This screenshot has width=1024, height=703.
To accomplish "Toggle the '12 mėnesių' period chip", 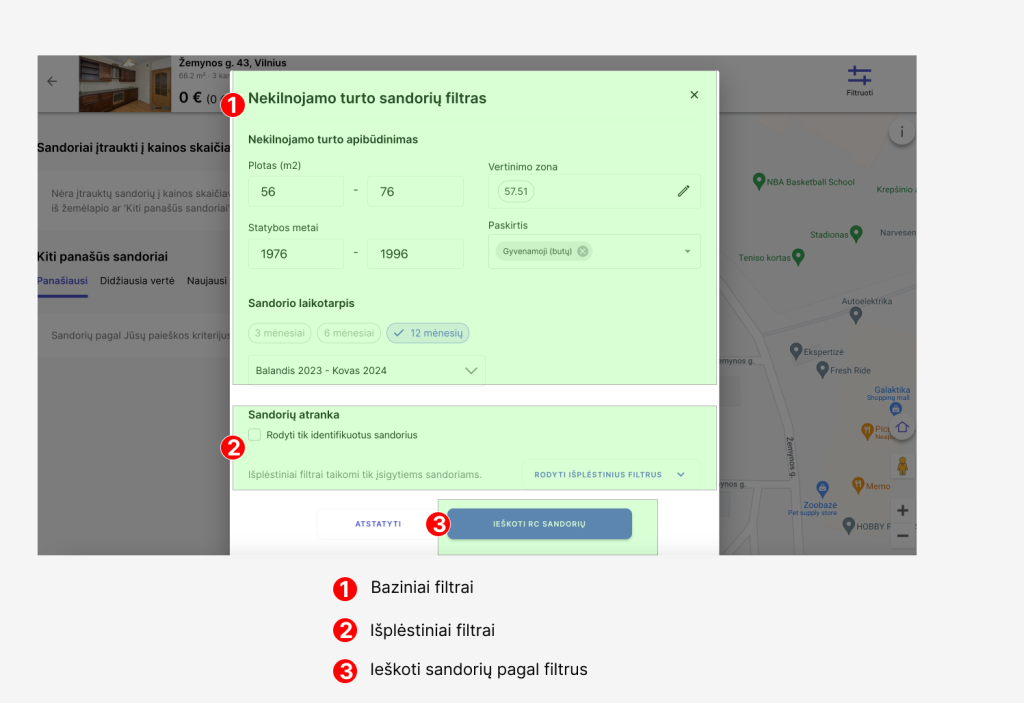I will [x=428, y=333].
